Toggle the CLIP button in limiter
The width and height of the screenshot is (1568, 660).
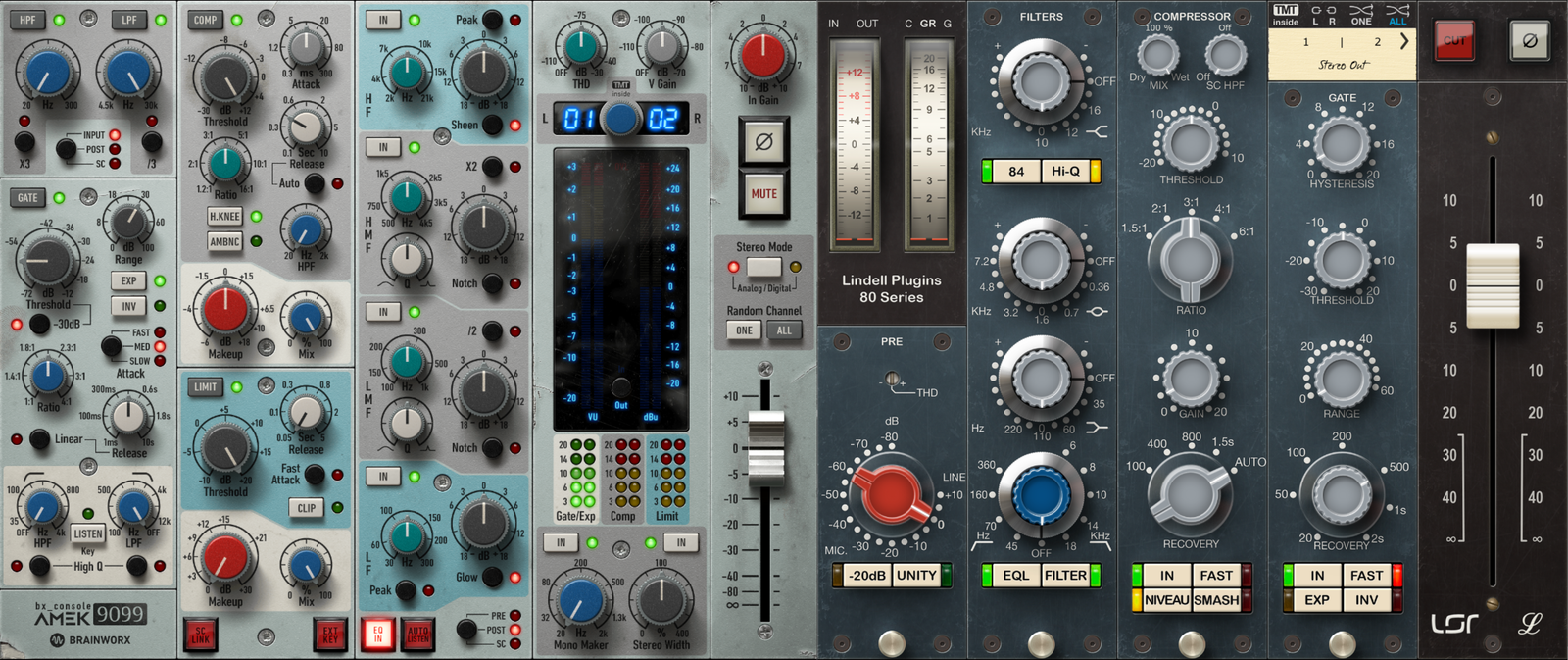pos(307,508)
